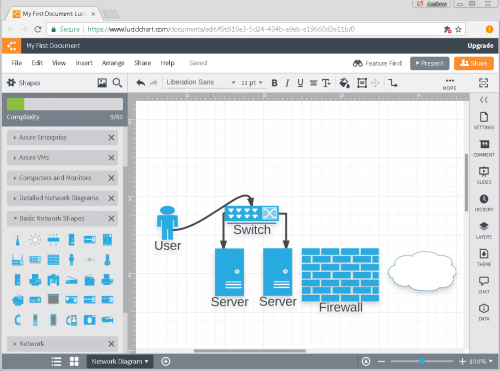Open the Theme panel
Screen dimensions: 500x371
pos(484,258)
